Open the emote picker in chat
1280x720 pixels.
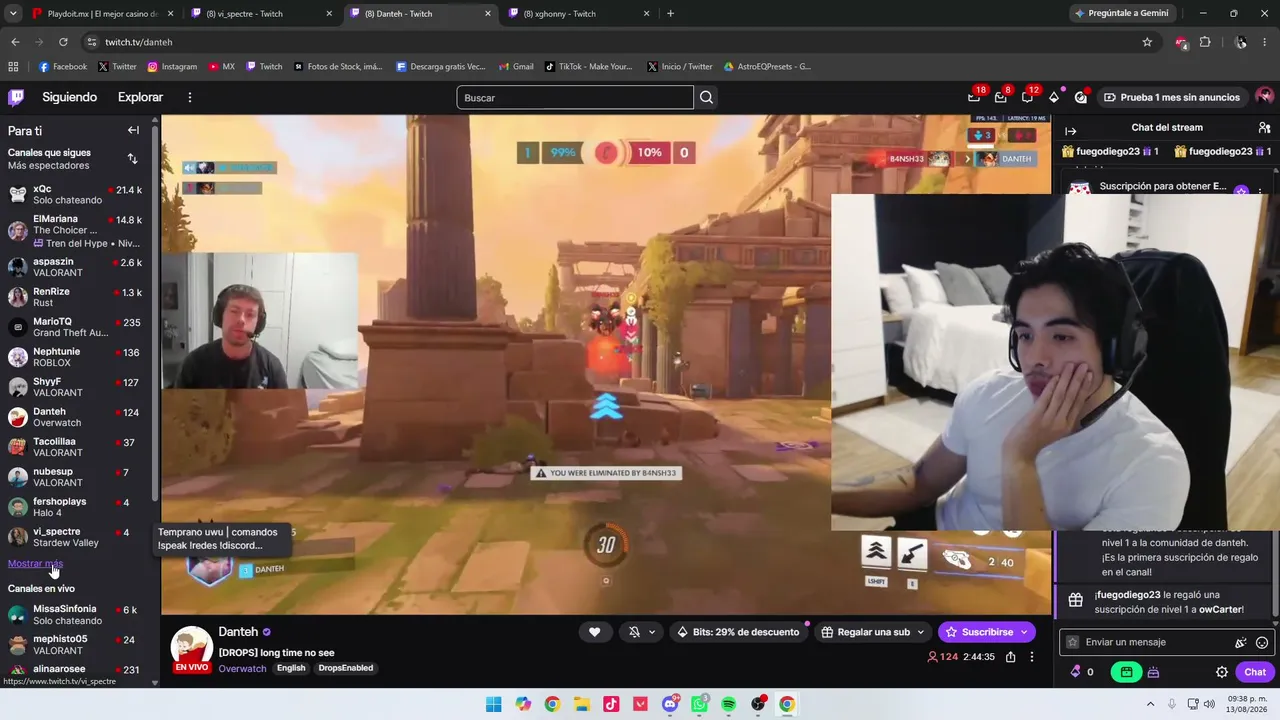(x=1262, y=643)
